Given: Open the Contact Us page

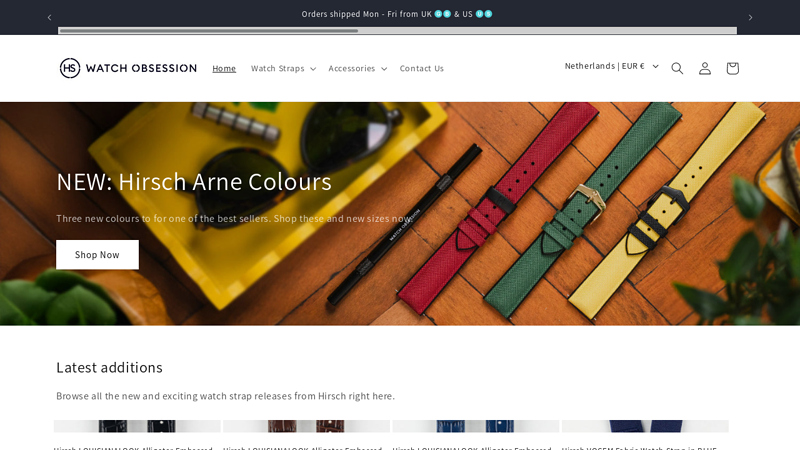Looking at the screenshot, I should click(421, 68).
